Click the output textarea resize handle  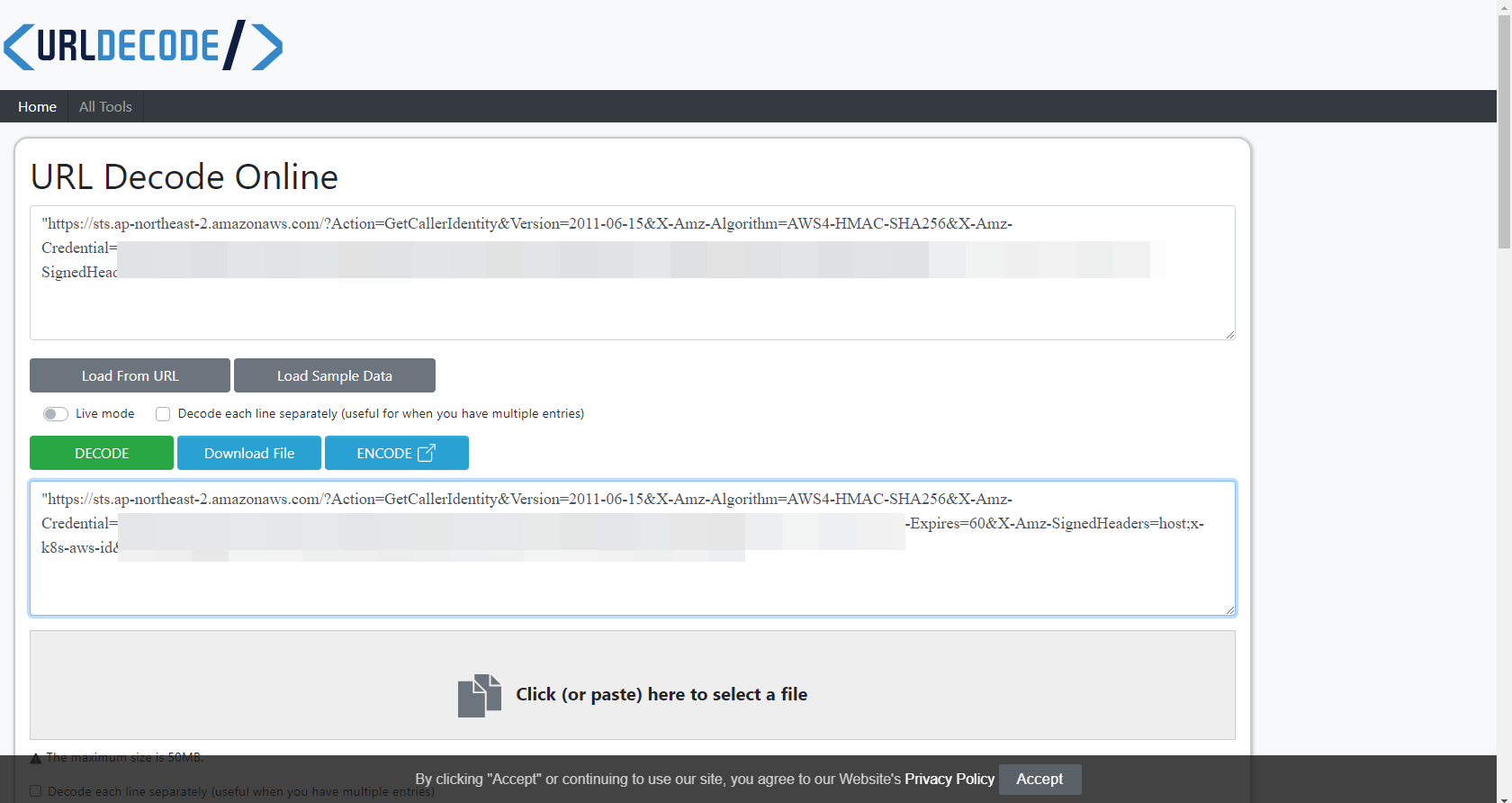pos(1229,609)
